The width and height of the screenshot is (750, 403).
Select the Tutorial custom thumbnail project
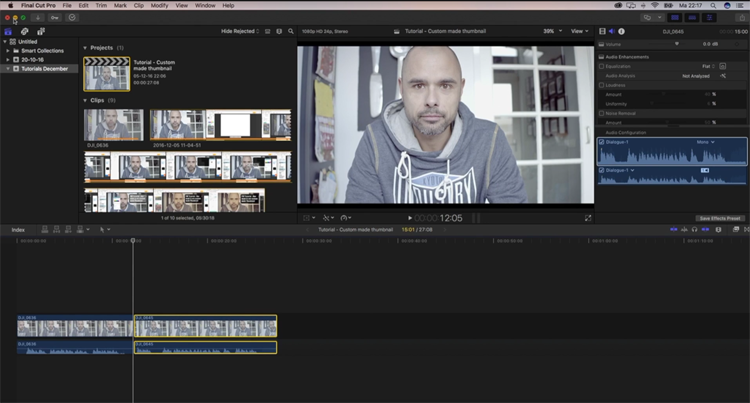pos(107,73)
